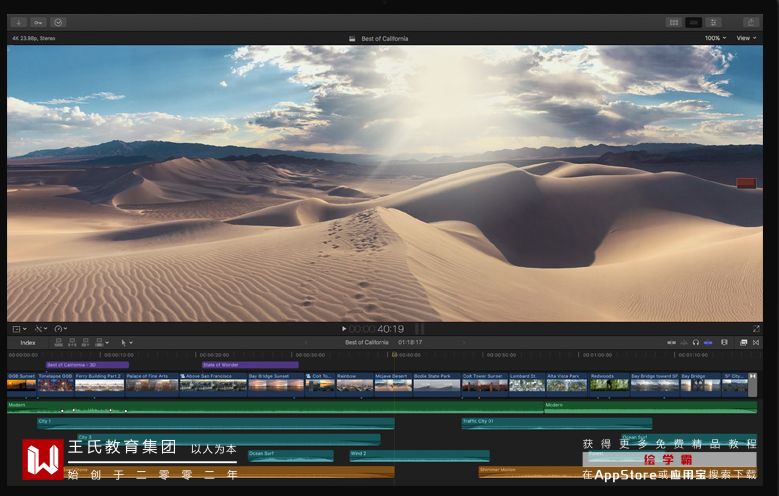Toggle the Browser panel button

tap(674, 22)
